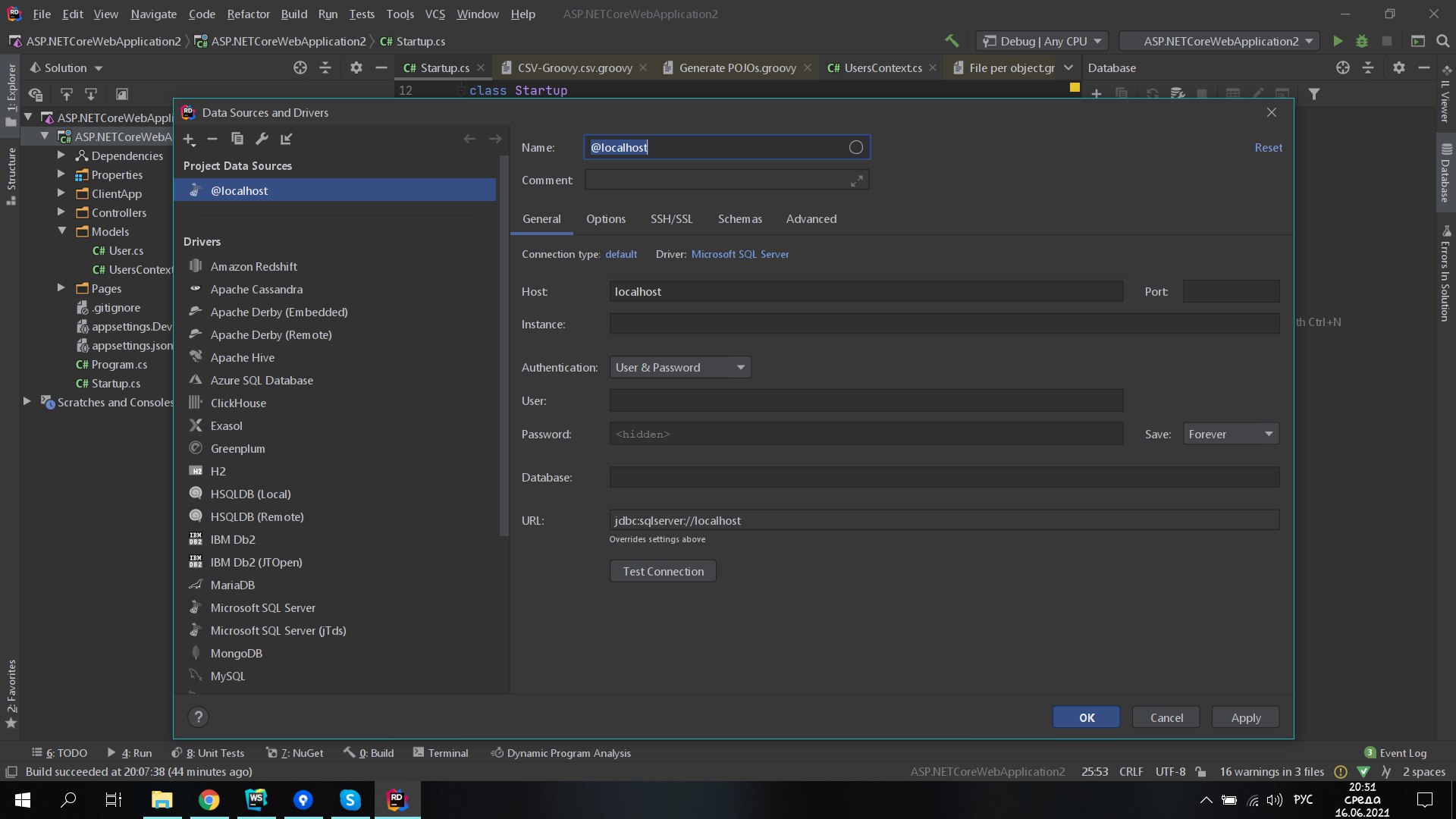
Task: Expand Scratches and Consoles node
Action: click(x=27, y=402)
